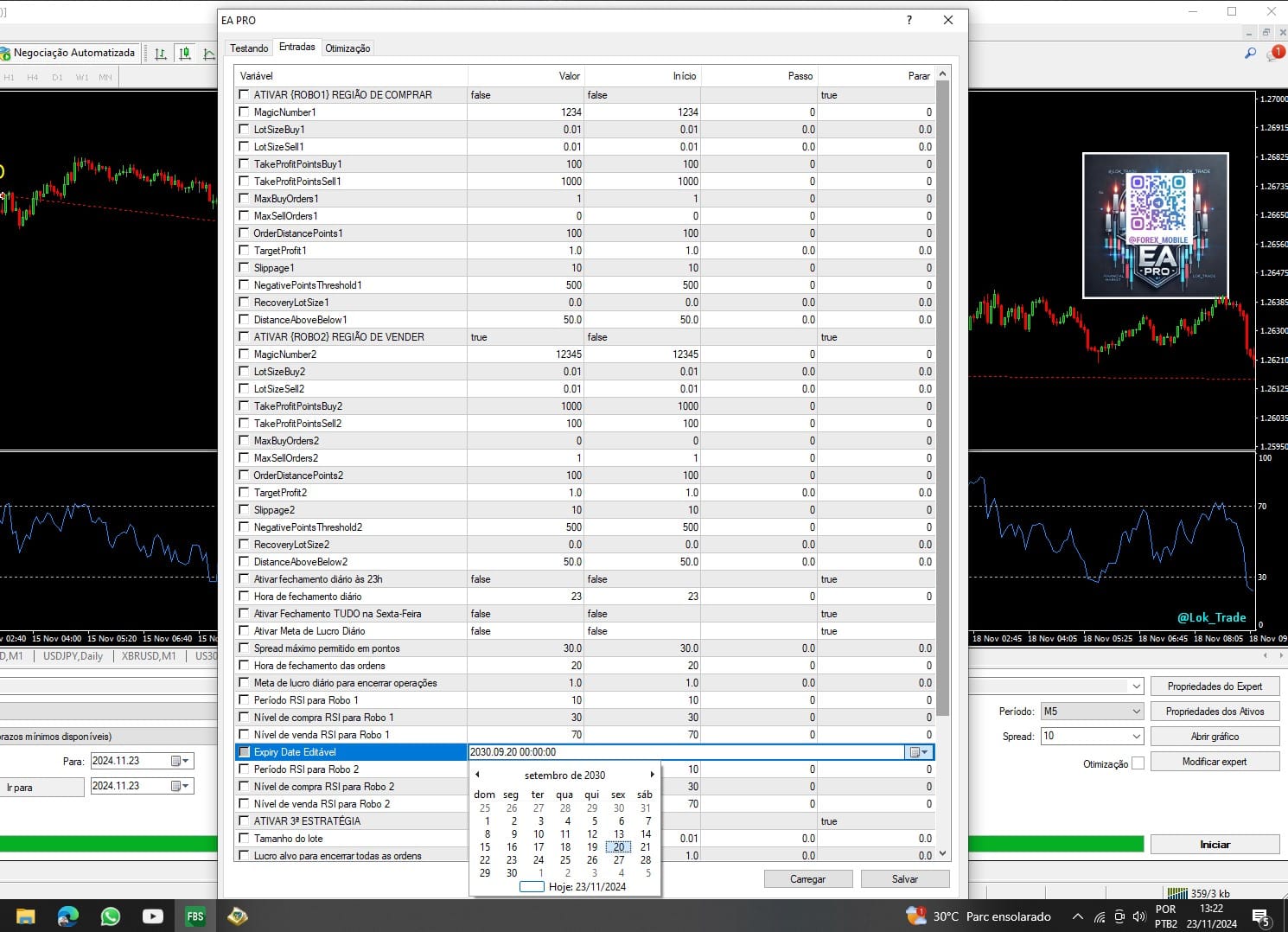Open the Expiry Date calendar dropdown arrow
1288x932 pixels.
[x=919, y=752]
